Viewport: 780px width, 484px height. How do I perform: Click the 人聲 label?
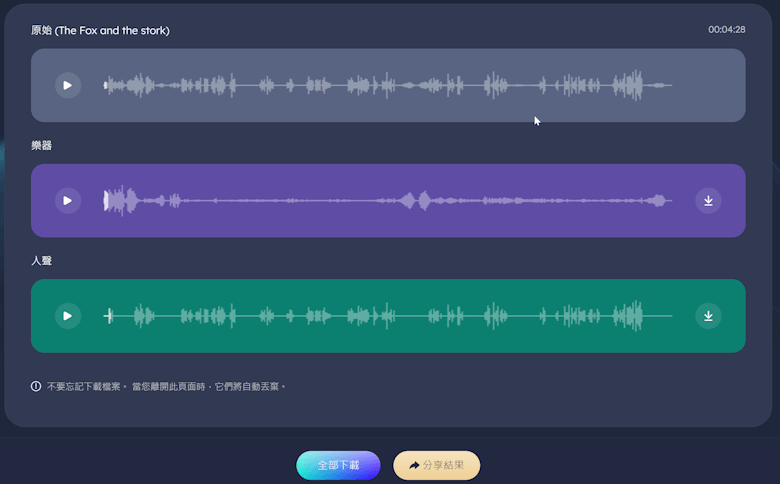41,261
